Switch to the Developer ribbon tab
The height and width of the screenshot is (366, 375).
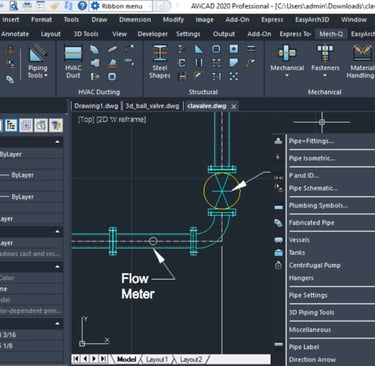153,34
